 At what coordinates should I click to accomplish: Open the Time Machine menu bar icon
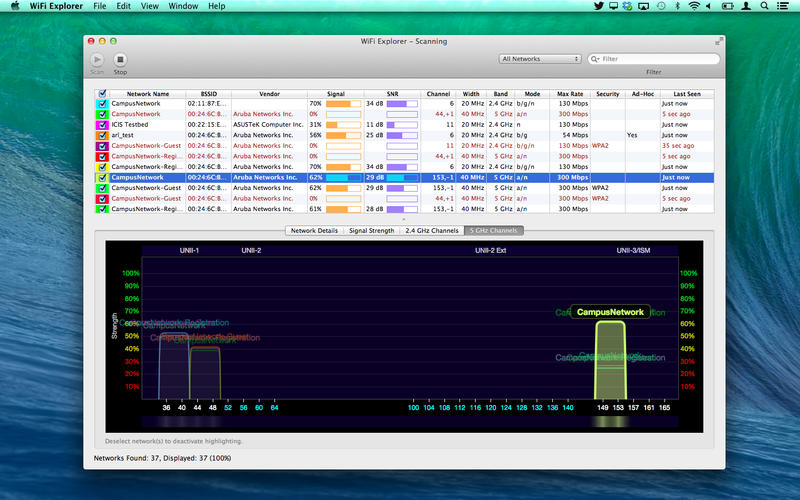point(661,6)
